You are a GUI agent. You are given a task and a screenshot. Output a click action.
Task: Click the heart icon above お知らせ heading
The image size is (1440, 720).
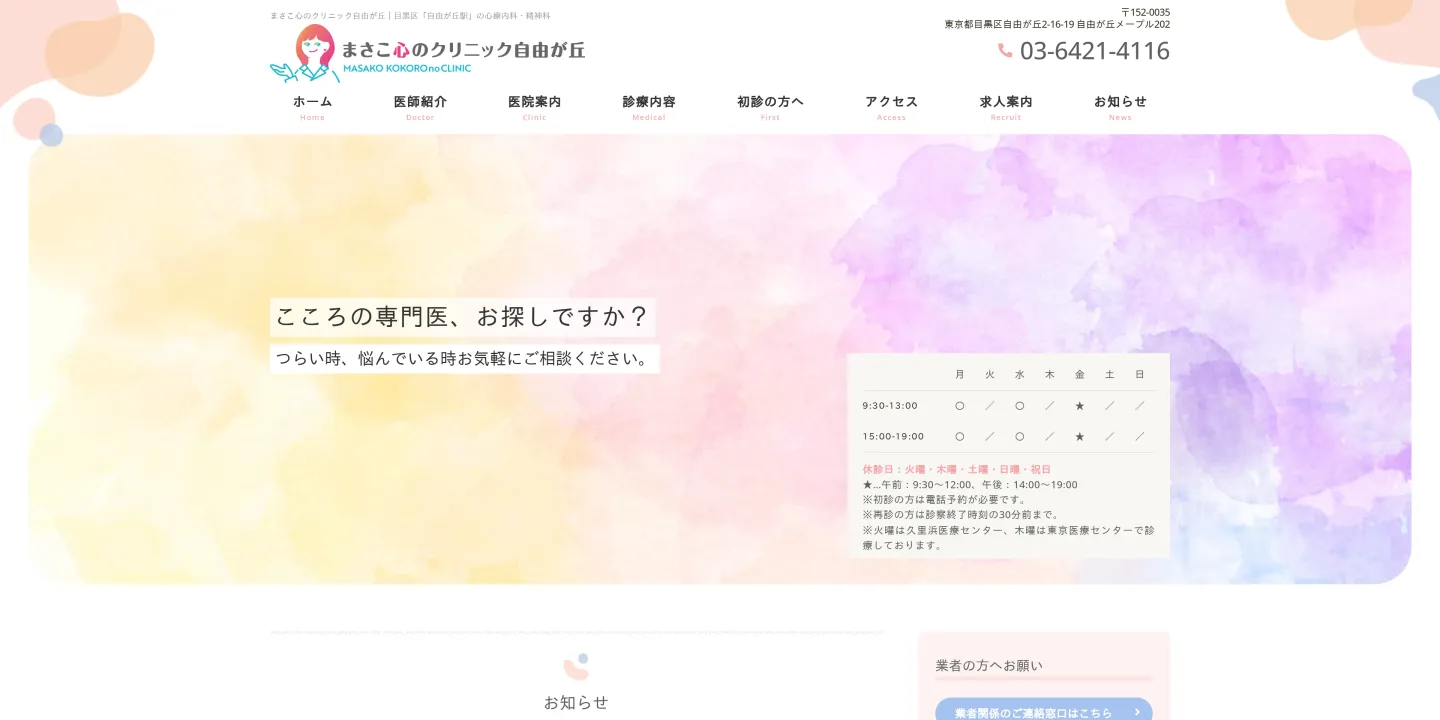(577, 664)
